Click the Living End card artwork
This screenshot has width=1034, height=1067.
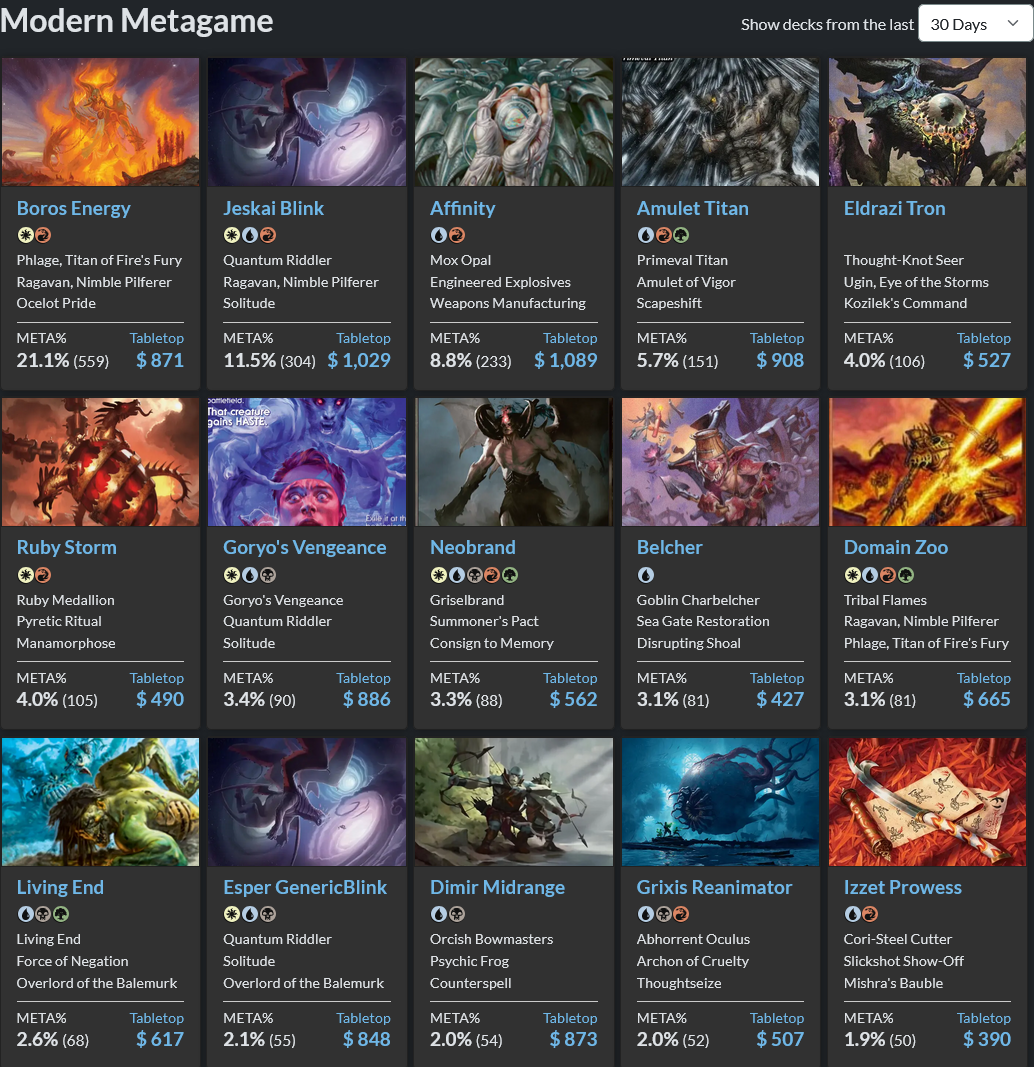(101, 802)
